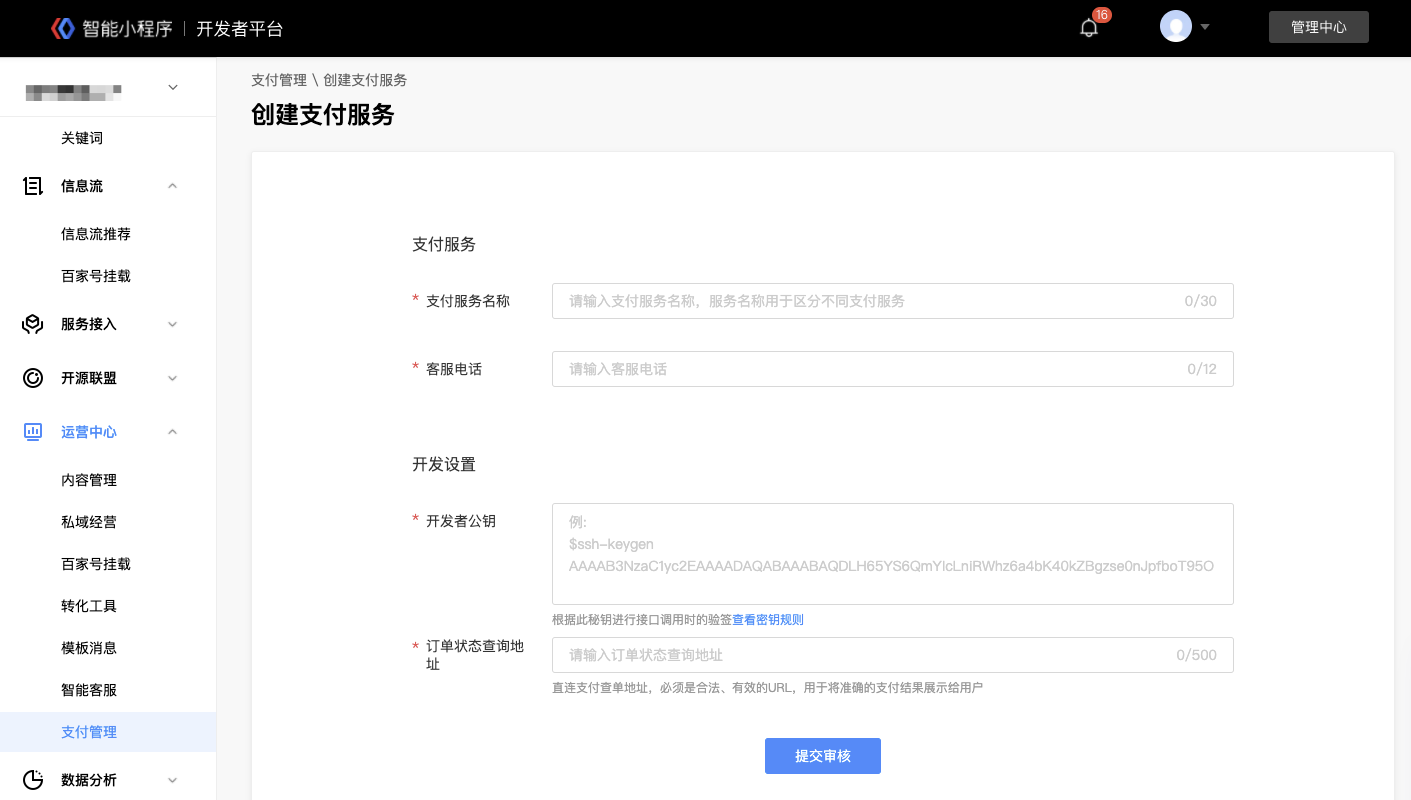Click the Smart Mini Program logo

pos(63,28)
